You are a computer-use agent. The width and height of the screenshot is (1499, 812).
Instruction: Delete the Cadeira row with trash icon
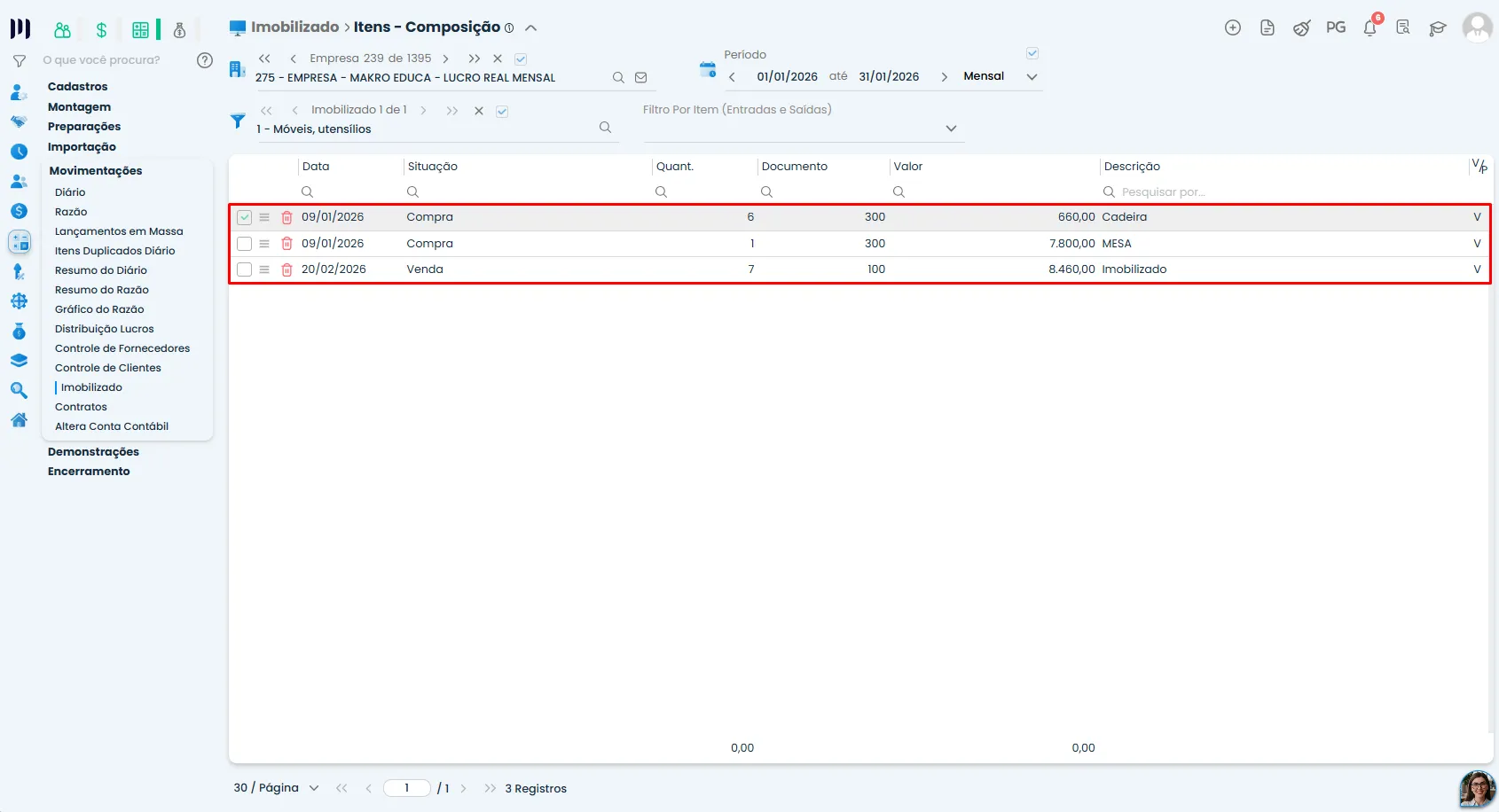[x=286, y=217]
